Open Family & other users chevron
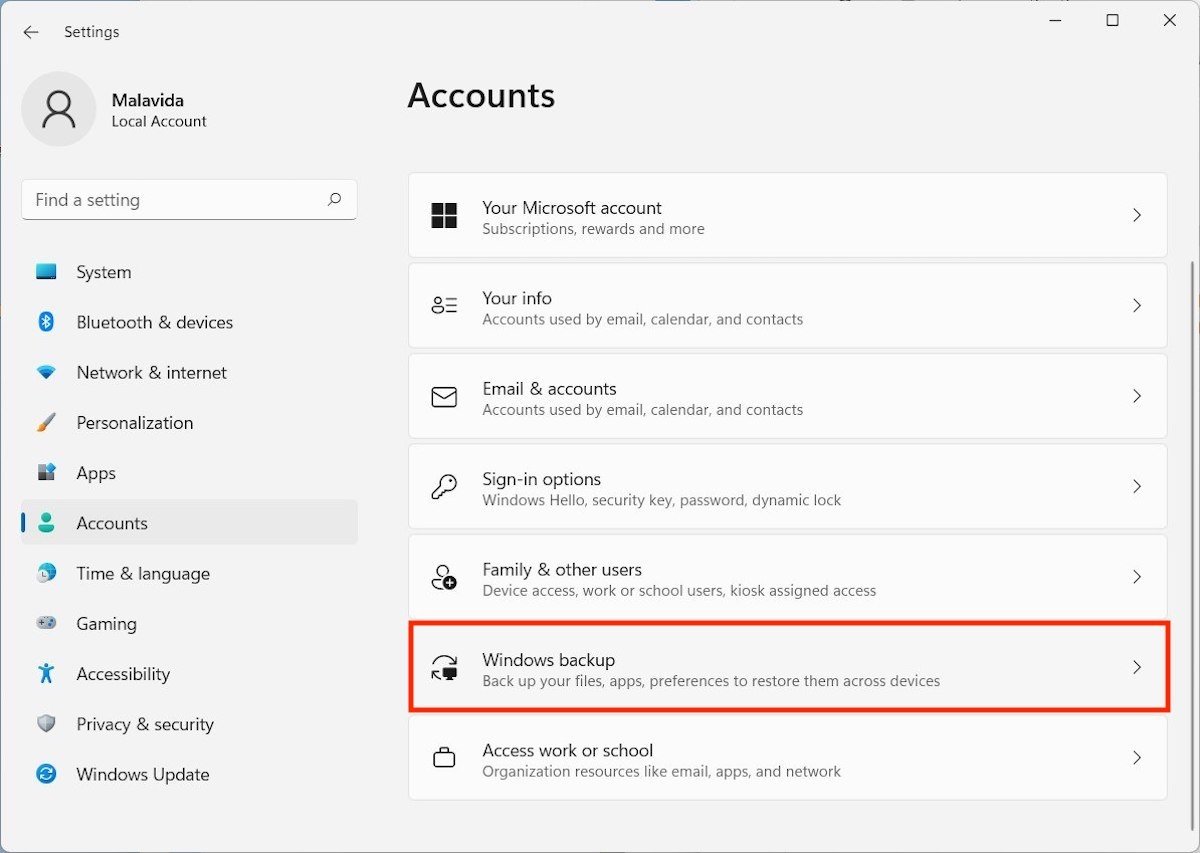The width and height of the screenshot is (1200, 853). point(1137,577)
